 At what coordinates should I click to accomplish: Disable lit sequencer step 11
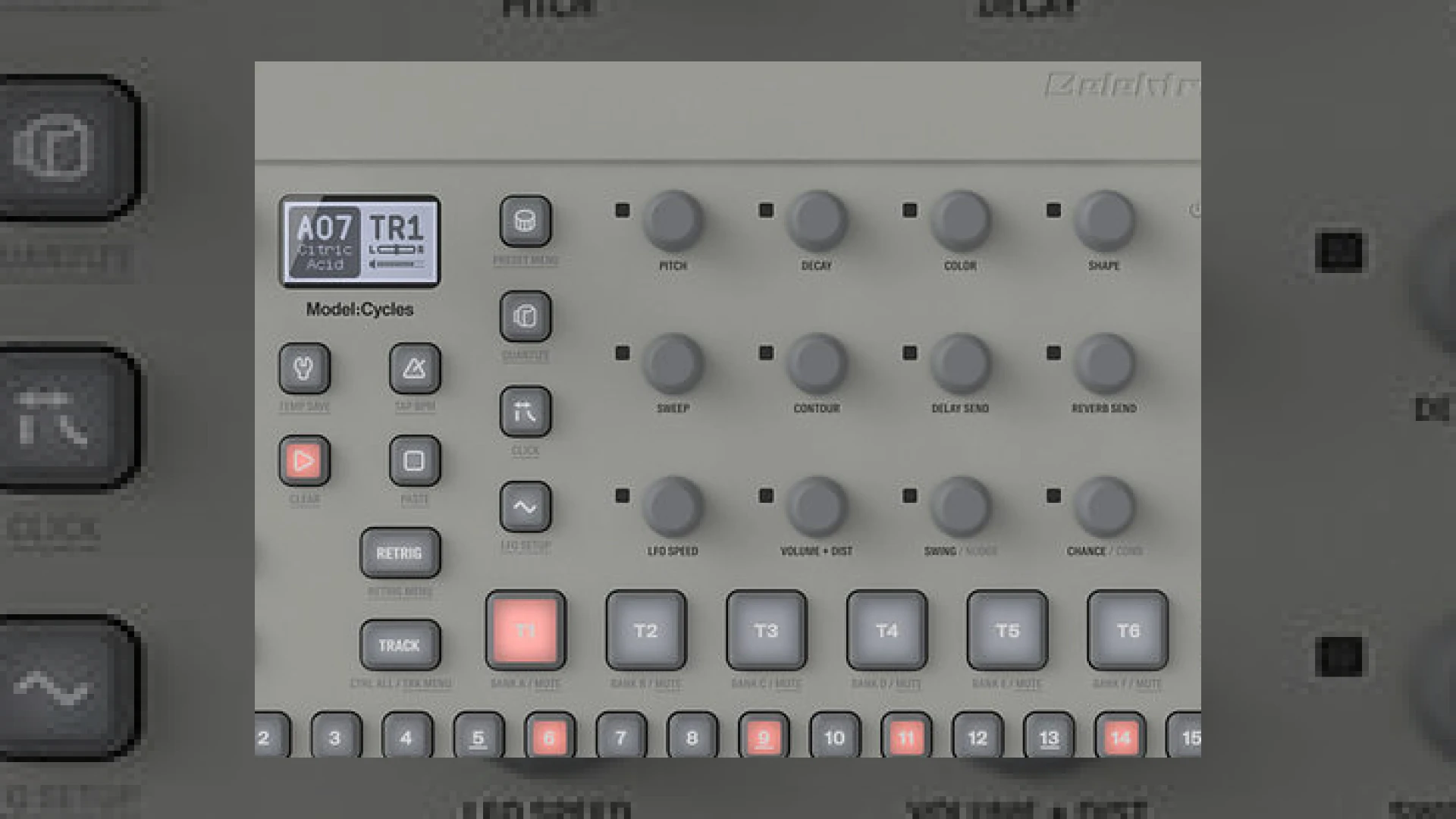click(x=906, y=736)
